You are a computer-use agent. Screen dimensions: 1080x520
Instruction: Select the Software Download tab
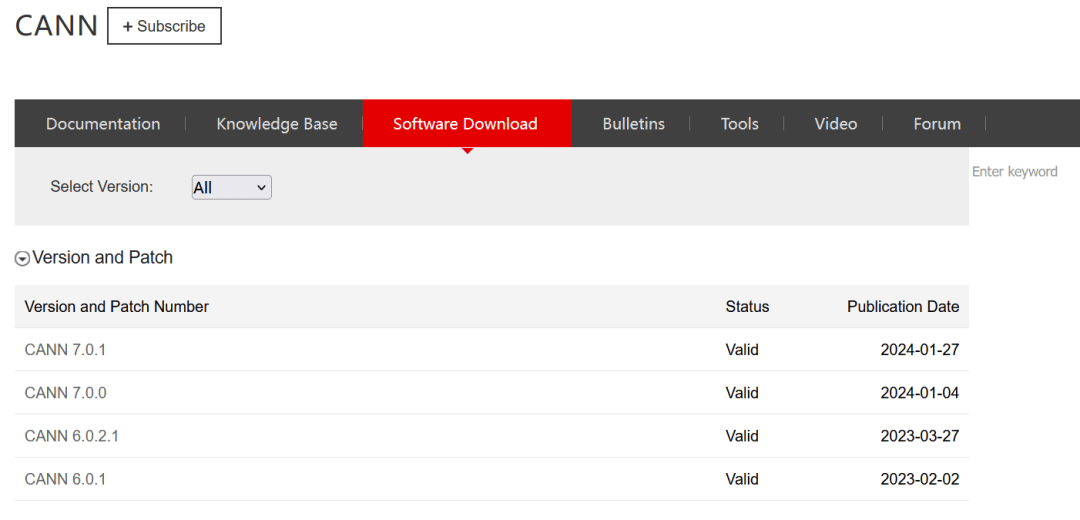pos(465,124)
